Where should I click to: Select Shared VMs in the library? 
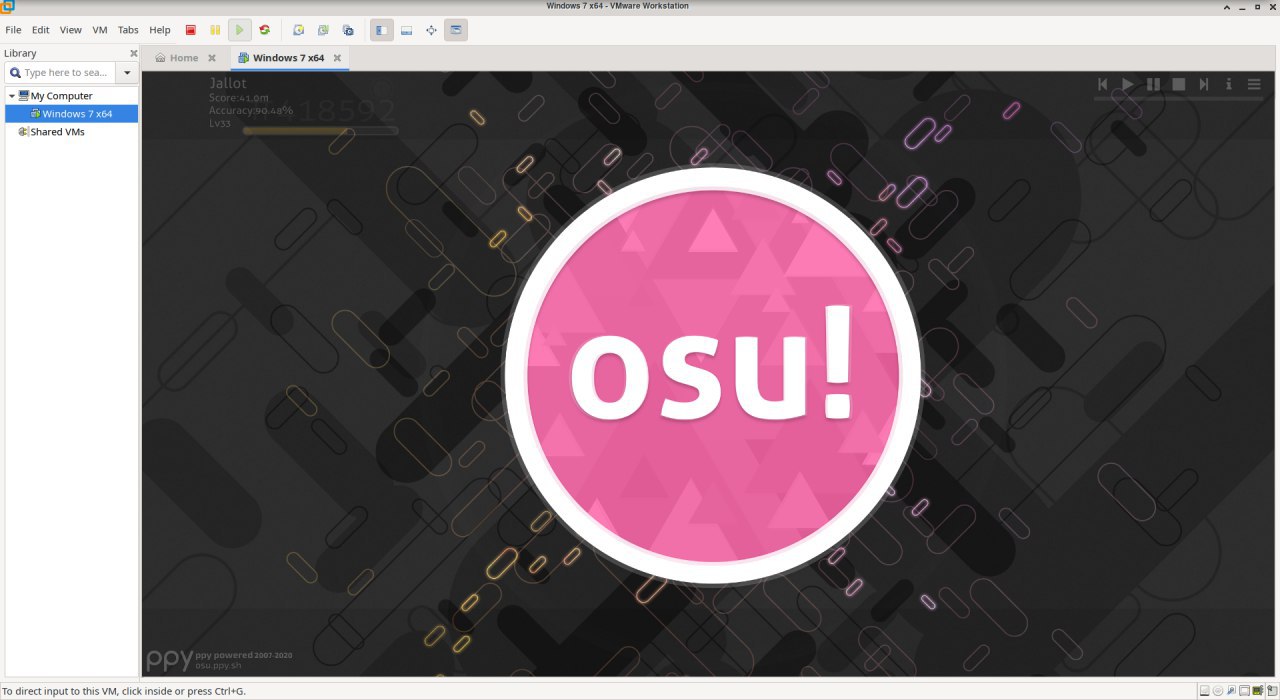click(57, 132)
